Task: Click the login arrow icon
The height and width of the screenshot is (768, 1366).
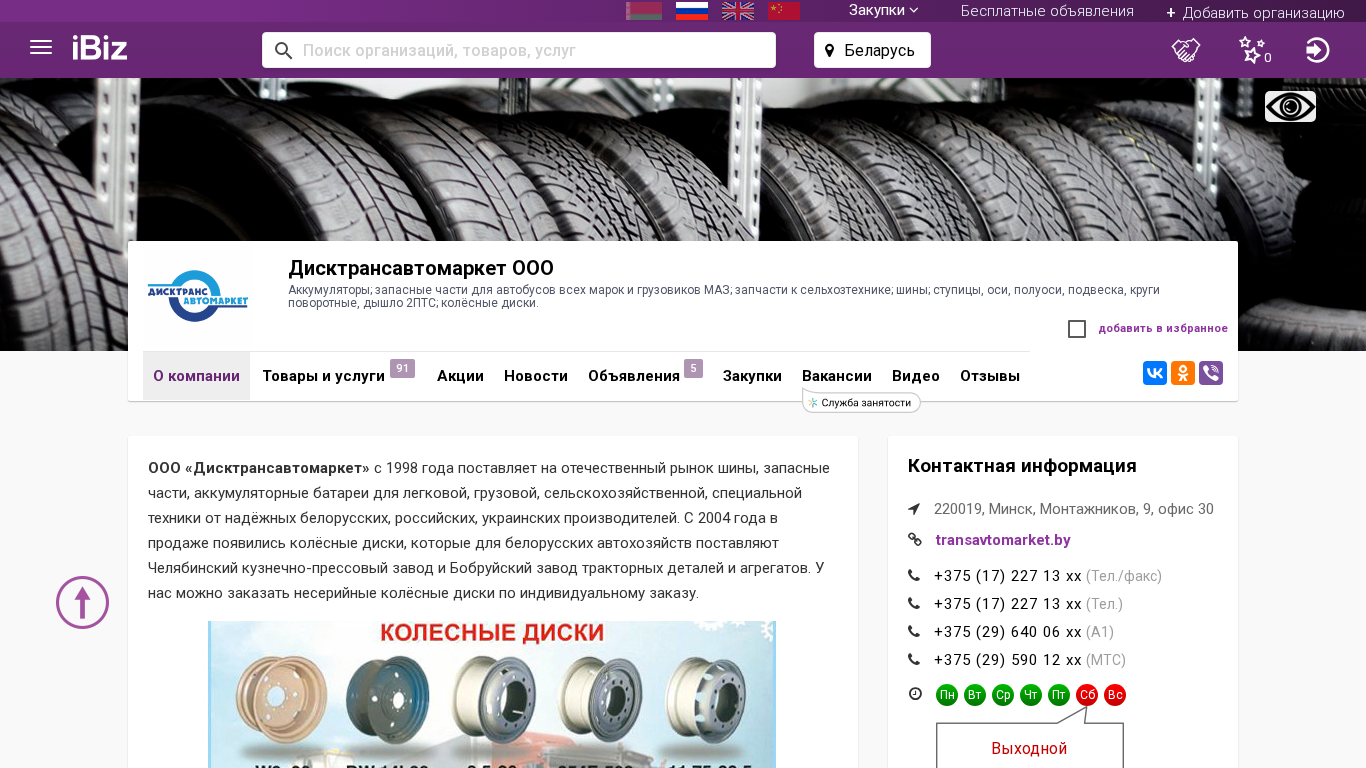Action: pyautogui.click(x=1318, y=50)
